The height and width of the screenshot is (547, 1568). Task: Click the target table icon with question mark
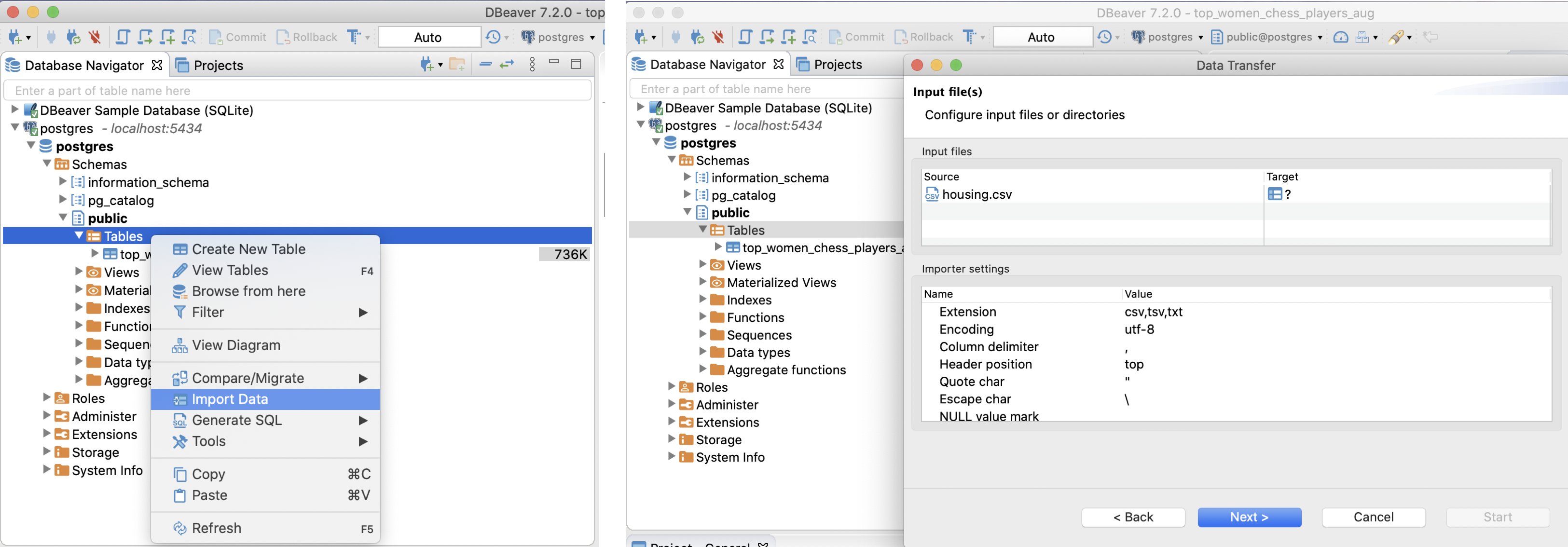tap(1275, 194)
